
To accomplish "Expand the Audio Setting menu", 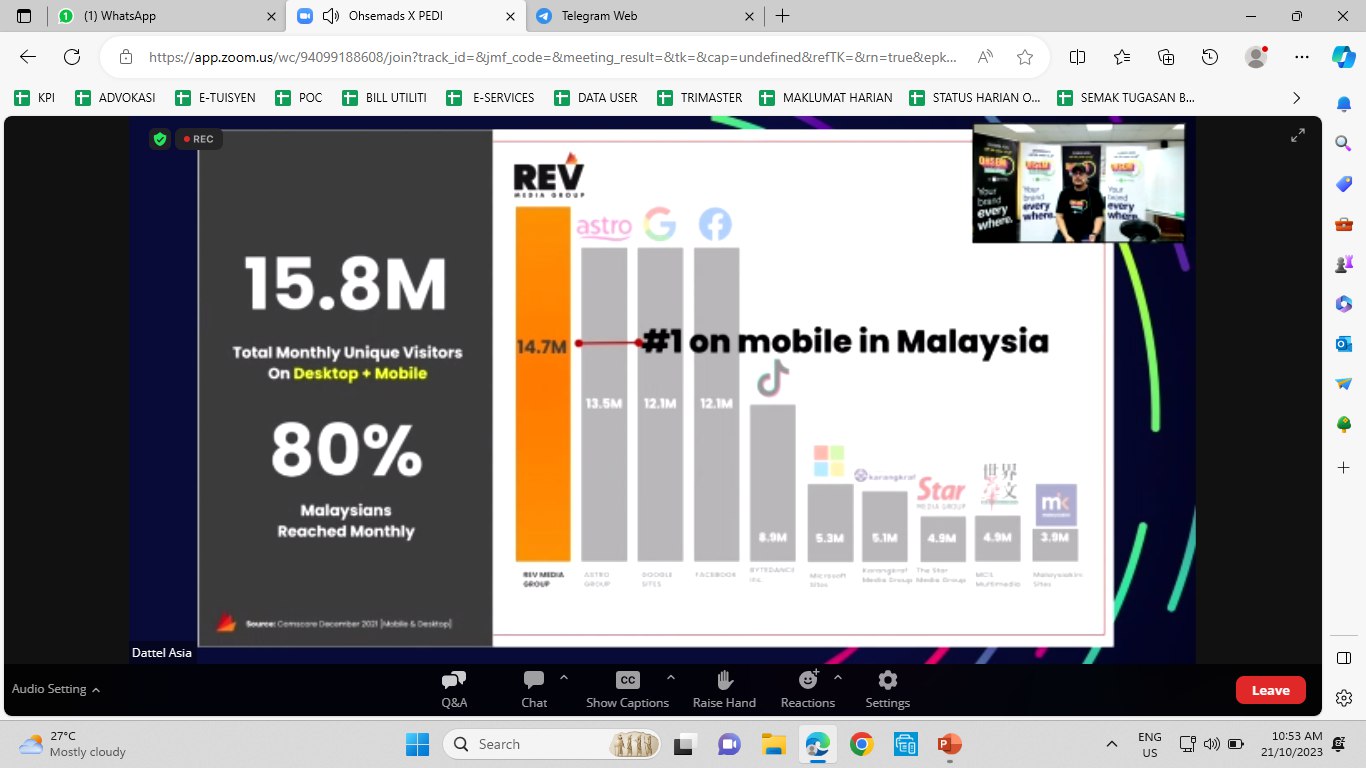I will click(x=56, y=690).
